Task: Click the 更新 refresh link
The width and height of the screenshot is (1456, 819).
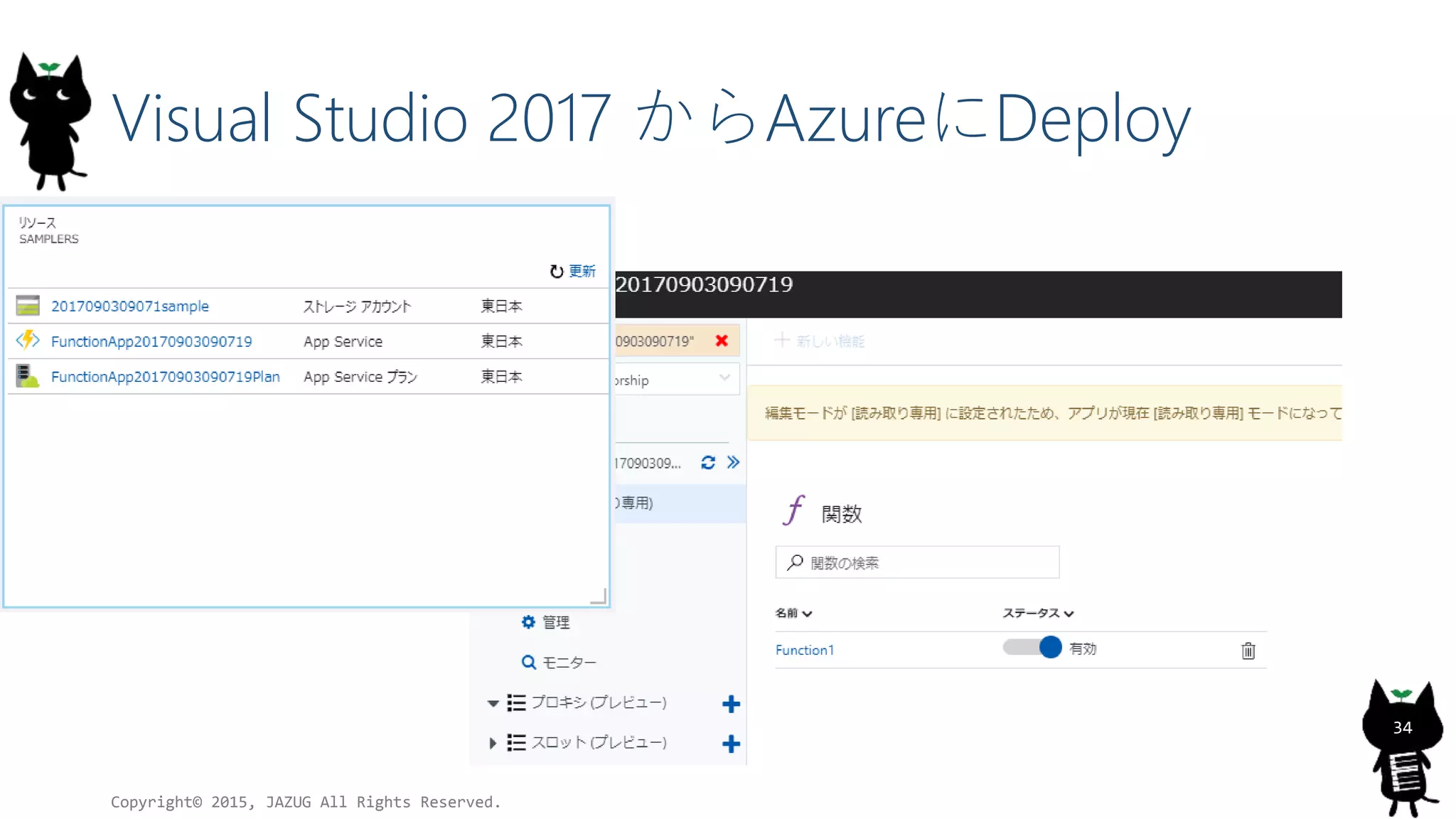Action: click(582, 271)
